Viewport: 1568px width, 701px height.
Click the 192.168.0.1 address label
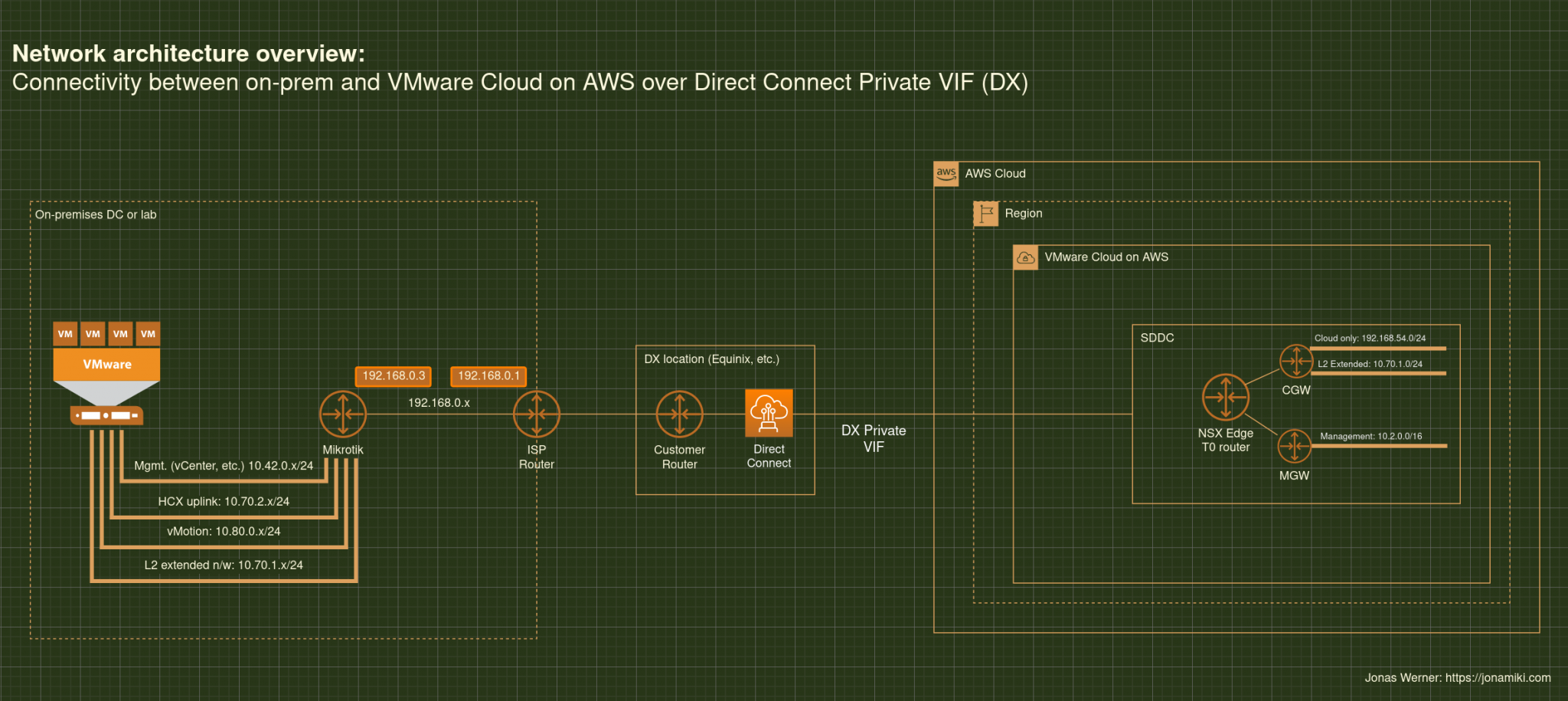488,376
